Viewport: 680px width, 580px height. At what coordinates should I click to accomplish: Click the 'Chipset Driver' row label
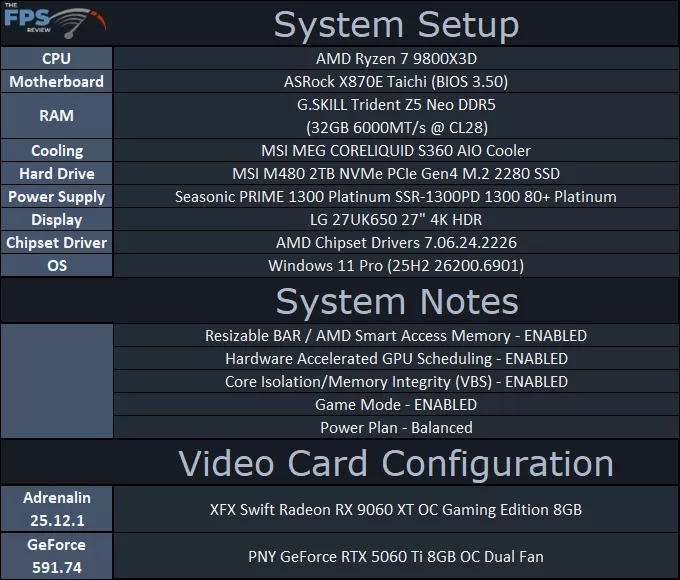coord(57,242)
